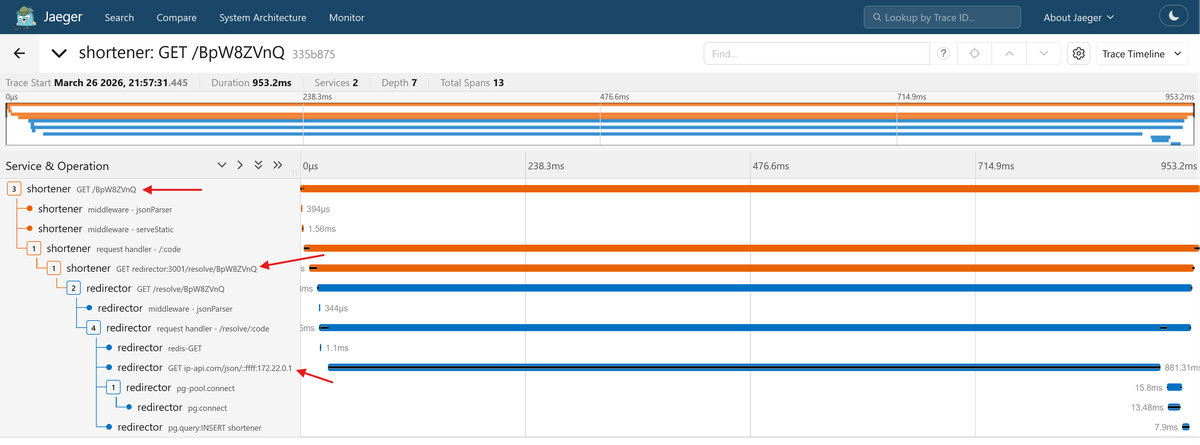
Task: Collapse one level chevron down icon
Action: click(x=222, y=165)
